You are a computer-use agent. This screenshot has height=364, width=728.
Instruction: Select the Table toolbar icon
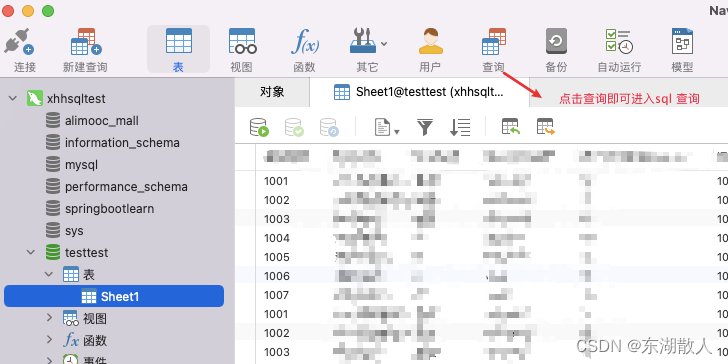click(x=179, y=41)
